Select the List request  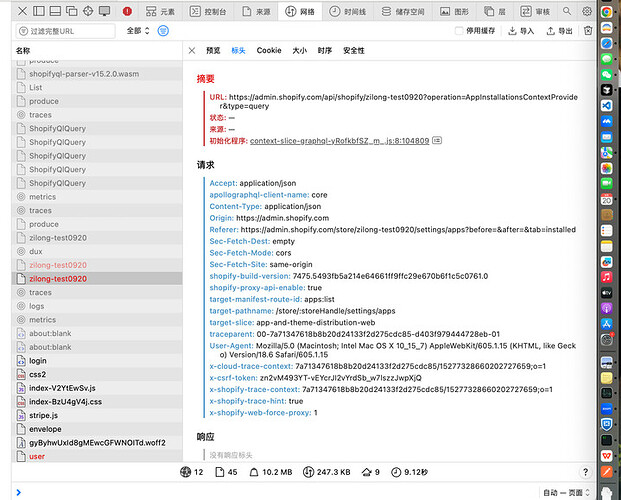97,87
